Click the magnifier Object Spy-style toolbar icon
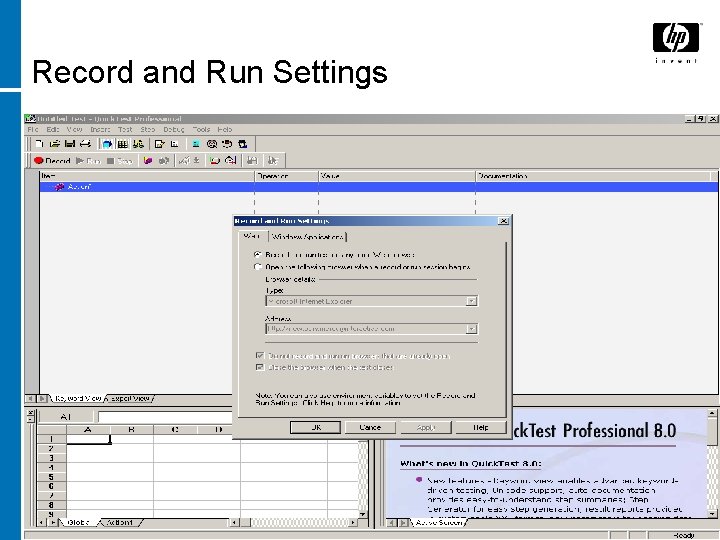Viewport: 720px width, 540px height. pos(212,144)
